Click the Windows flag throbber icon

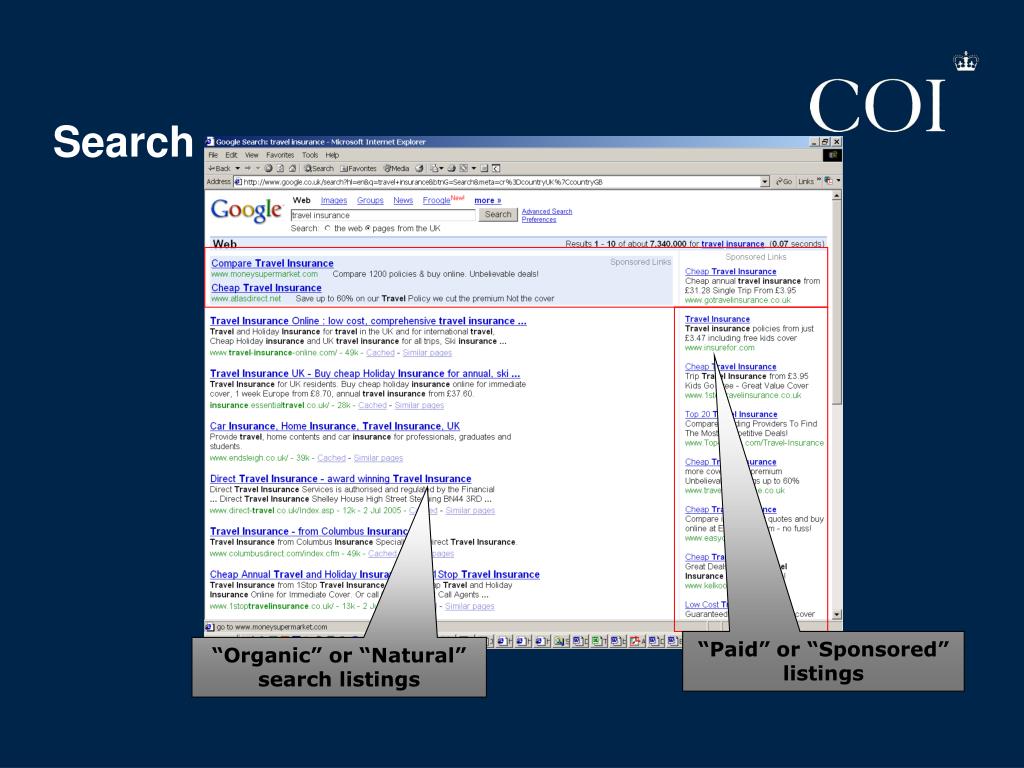[x=832, y=155]
